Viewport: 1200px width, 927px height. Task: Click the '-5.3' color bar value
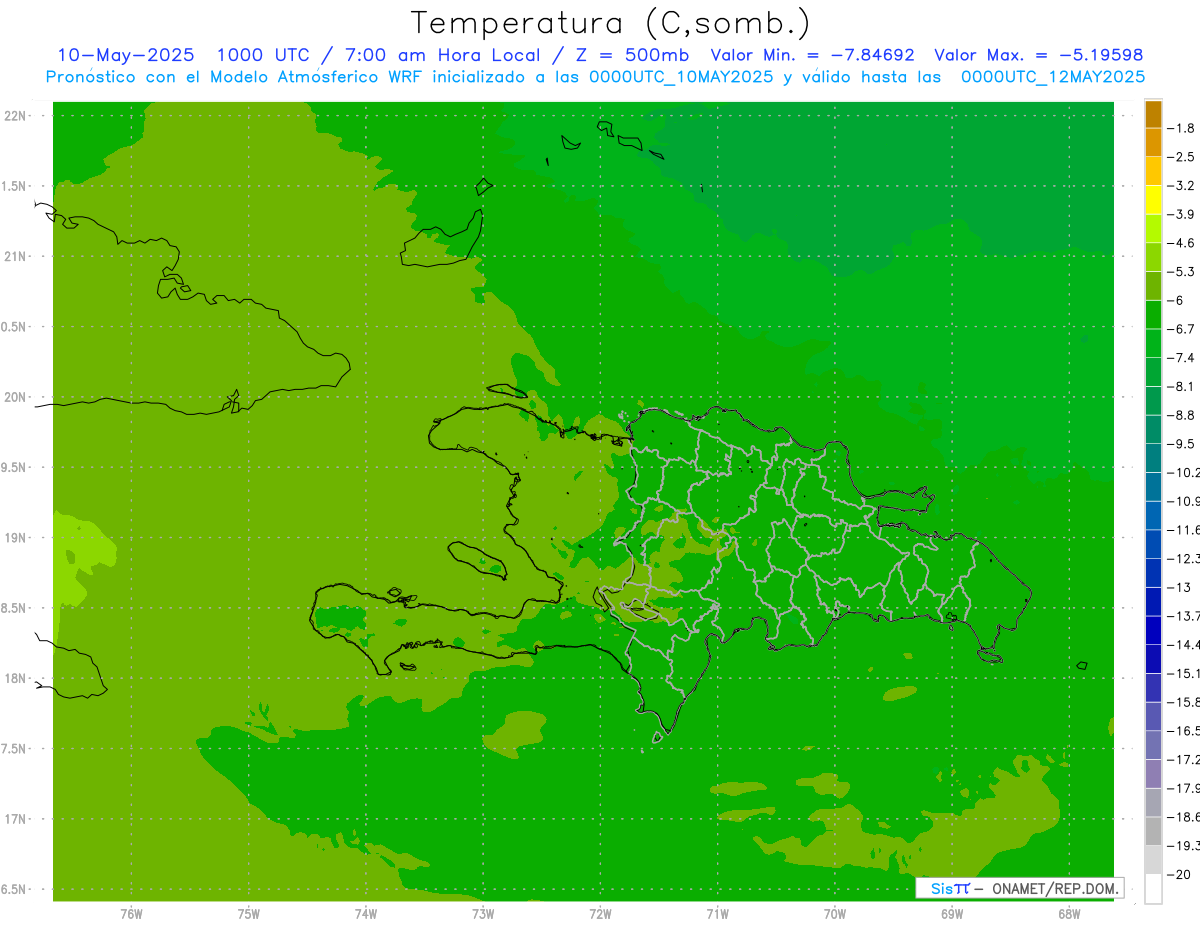tap(1180, 271)
